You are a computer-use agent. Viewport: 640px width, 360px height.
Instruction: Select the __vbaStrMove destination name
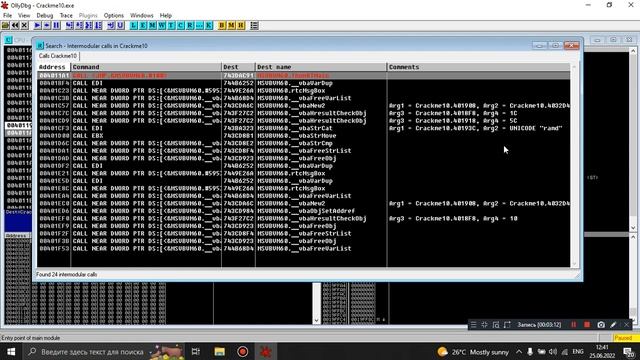(297, 136)
